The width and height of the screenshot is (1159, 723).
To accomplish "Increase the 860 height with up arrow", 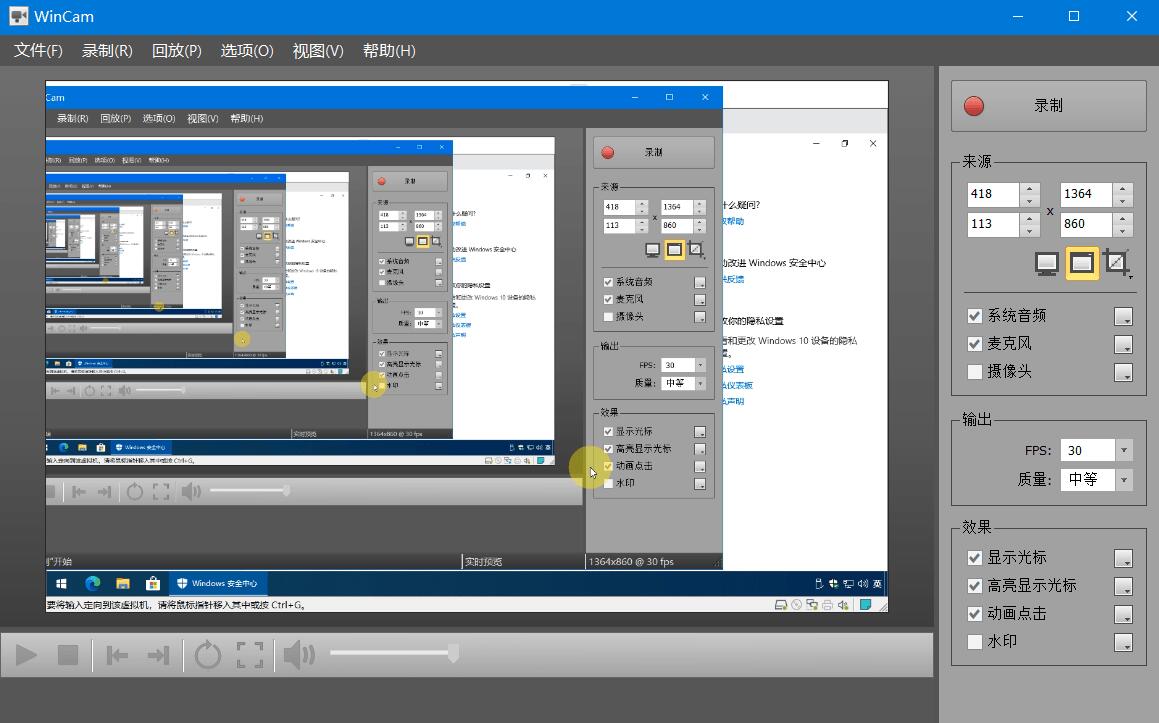I will (x=1123, y=219).
